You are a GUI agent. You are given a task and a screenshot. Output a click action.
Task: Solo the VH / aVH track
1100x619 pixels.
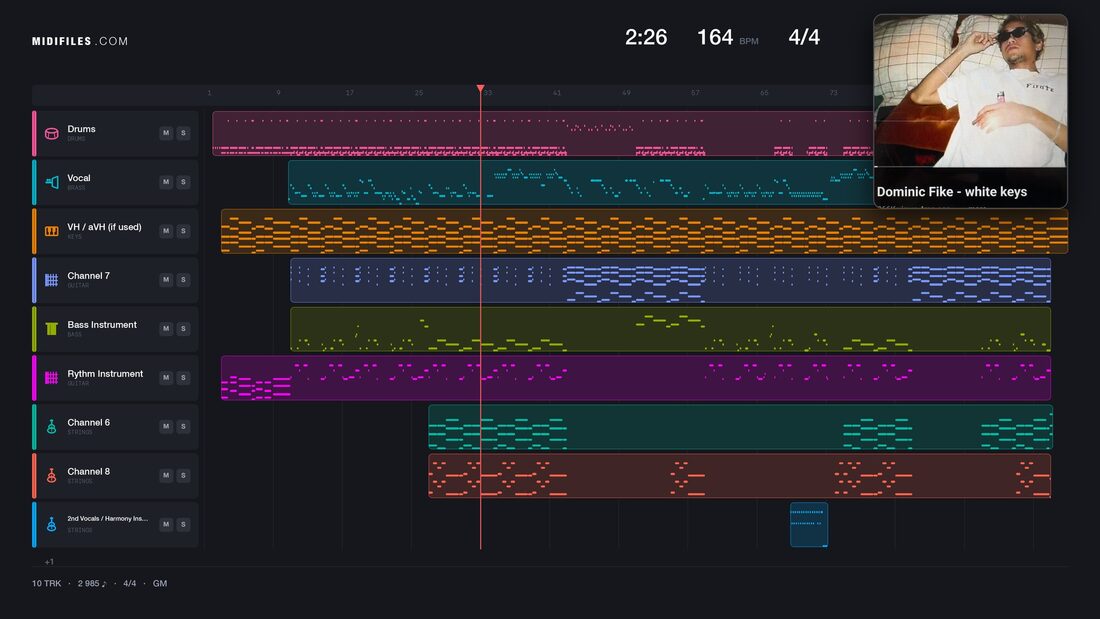pyautogui.click(x=183, y=231)
